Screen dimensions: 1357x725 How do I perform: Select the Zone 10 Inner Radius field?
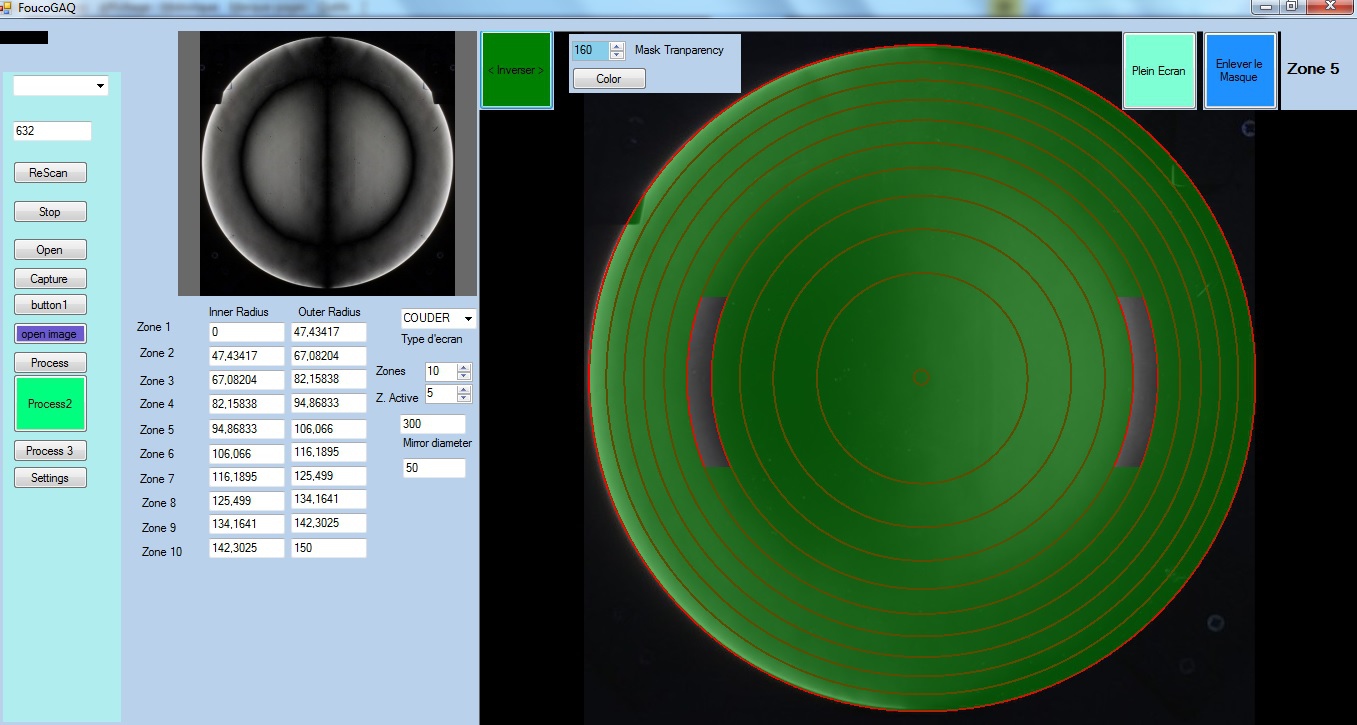pyautogui.click(x=247, y=548)
